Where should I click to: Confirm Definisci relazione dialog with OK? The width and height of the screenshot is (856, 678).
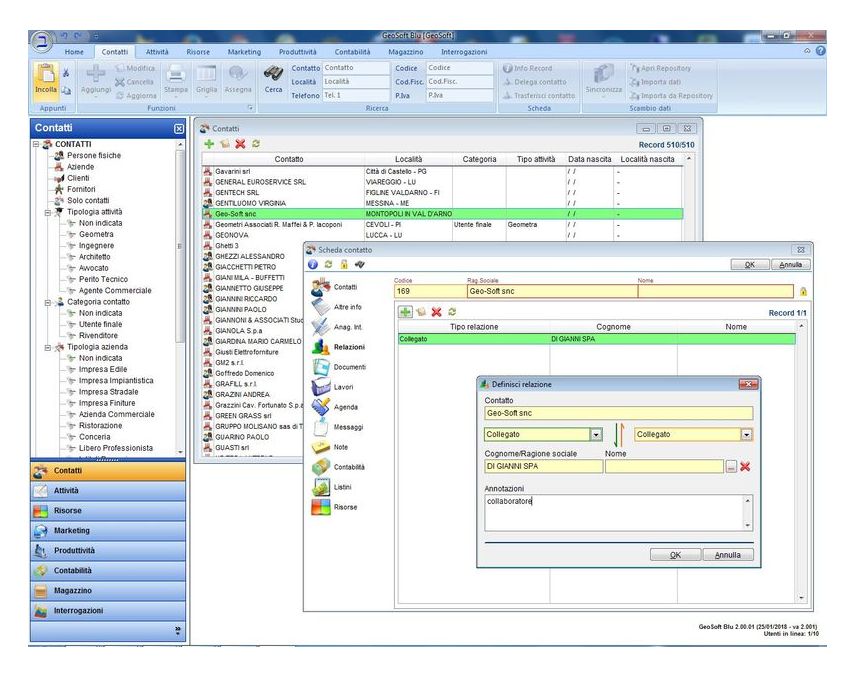[x=675, y=555]
